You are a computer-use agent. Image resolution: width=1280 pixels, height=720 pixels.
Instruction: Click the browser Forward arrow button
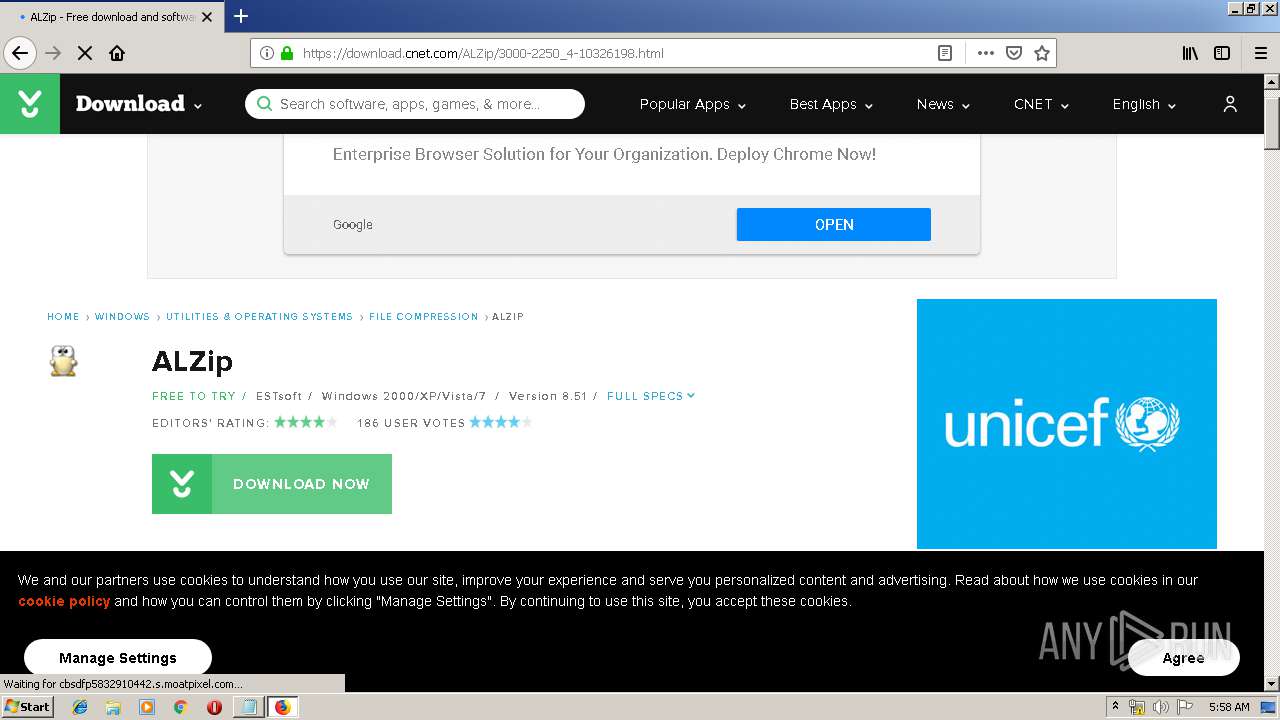(x=53, y=53)
